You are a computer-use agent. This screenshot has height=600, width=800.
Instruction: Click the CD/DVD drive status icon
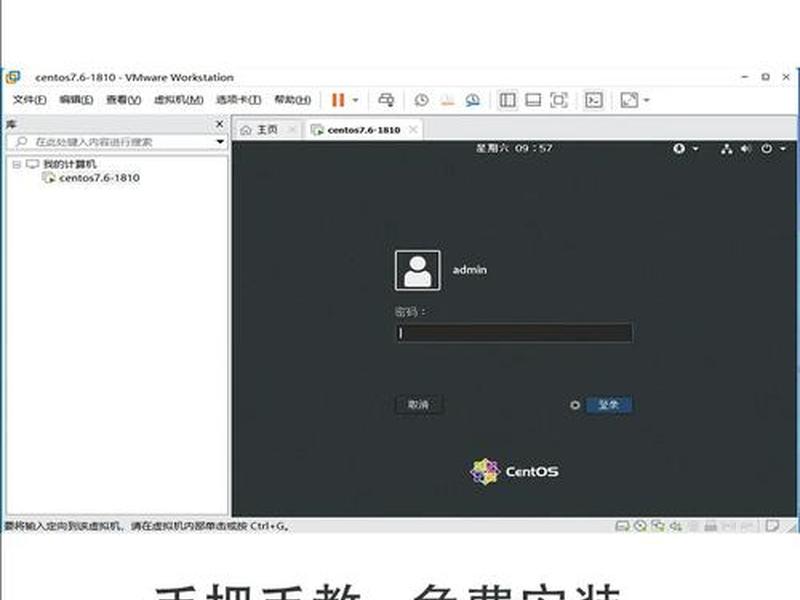click(x=640, y=526)
